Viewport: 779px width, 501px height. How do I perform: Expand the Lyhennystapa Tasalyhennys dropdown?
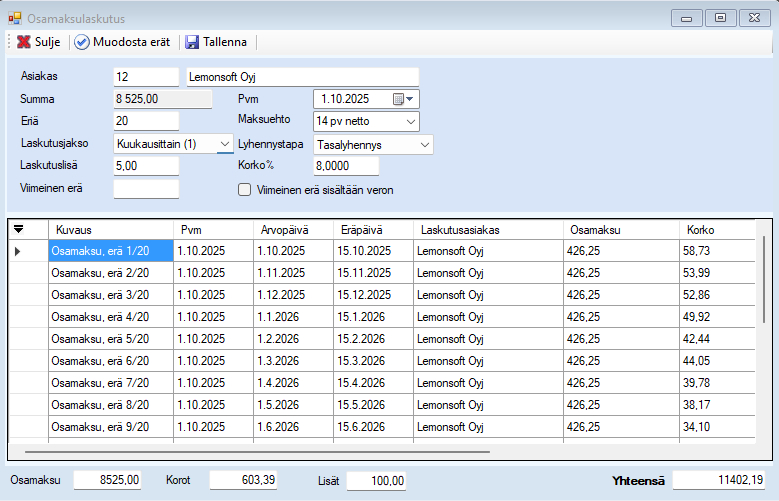(425, 145)
